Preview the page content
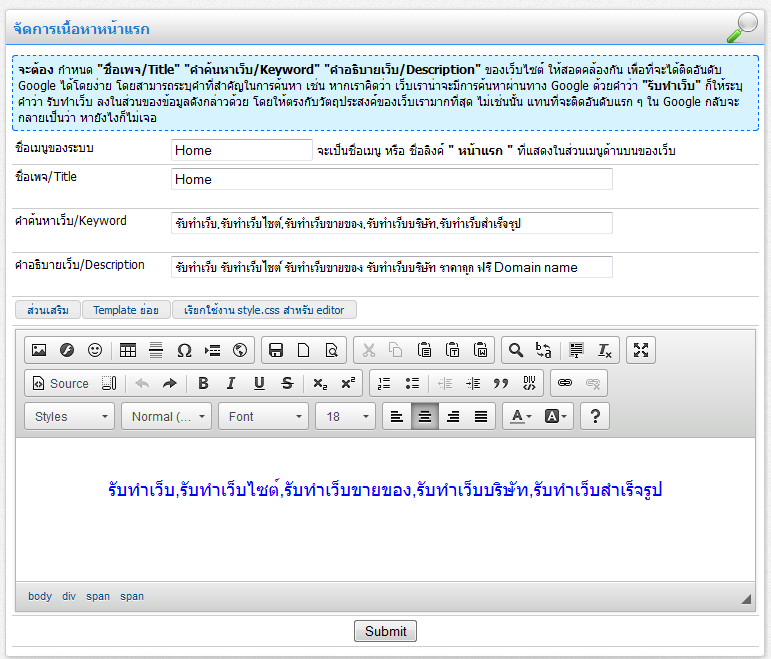The image size is (771, 659). click(x=332, y=350)
